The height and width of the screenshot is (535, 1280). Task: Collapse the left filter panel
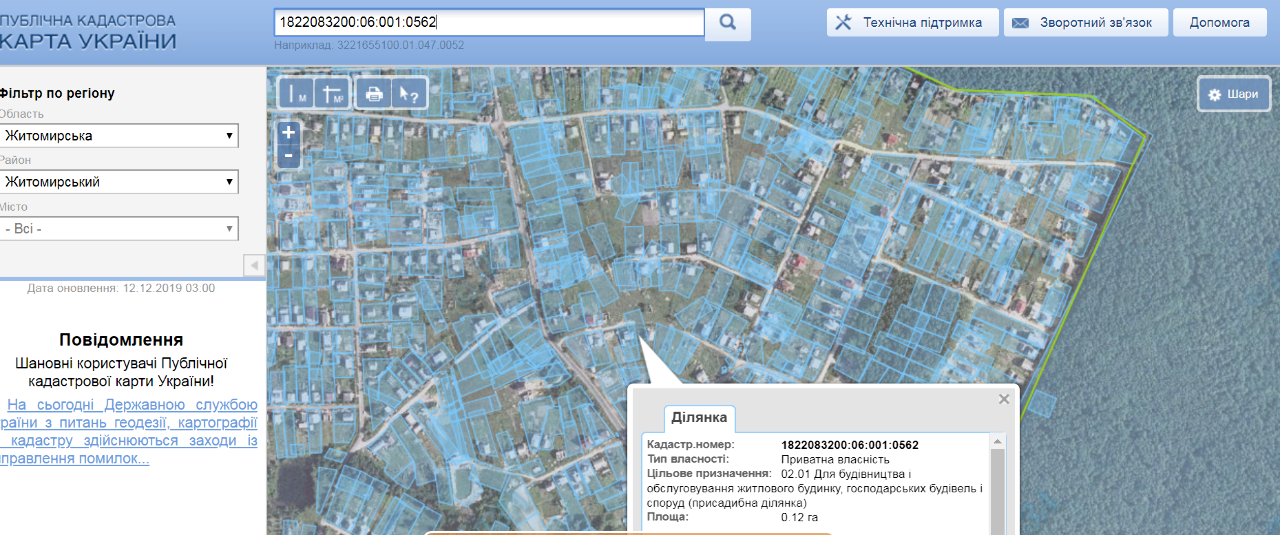(x=254, y=265)
